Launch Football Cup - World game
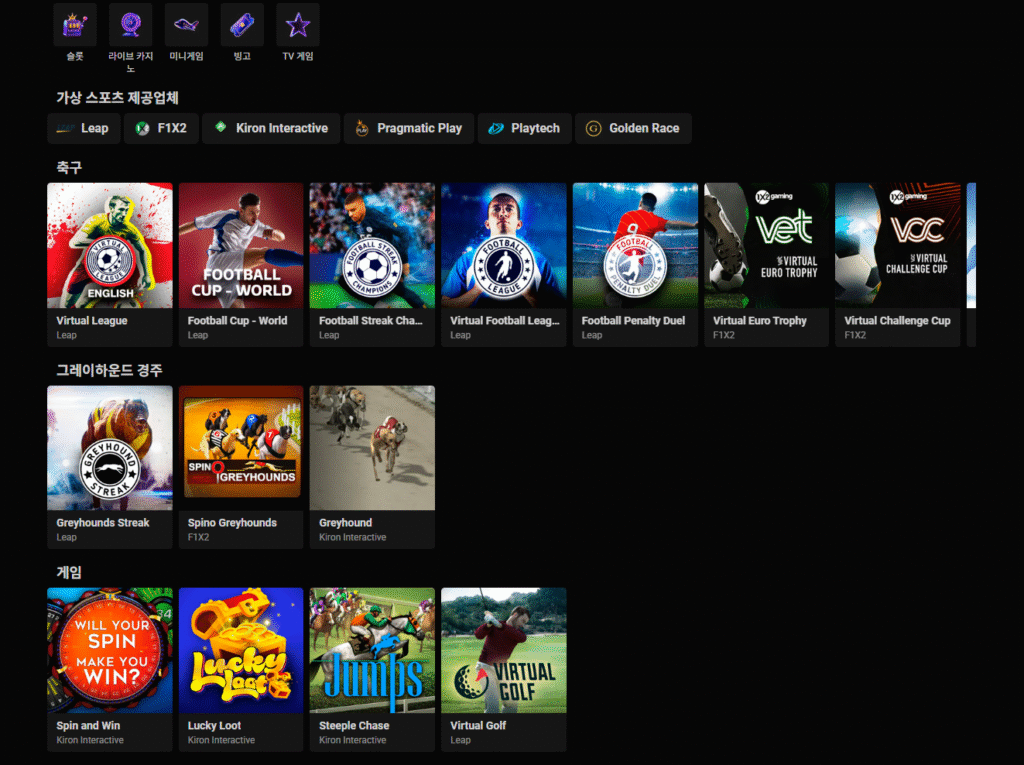This screenshot has height=765, width=1024. (x=241, y=245)
